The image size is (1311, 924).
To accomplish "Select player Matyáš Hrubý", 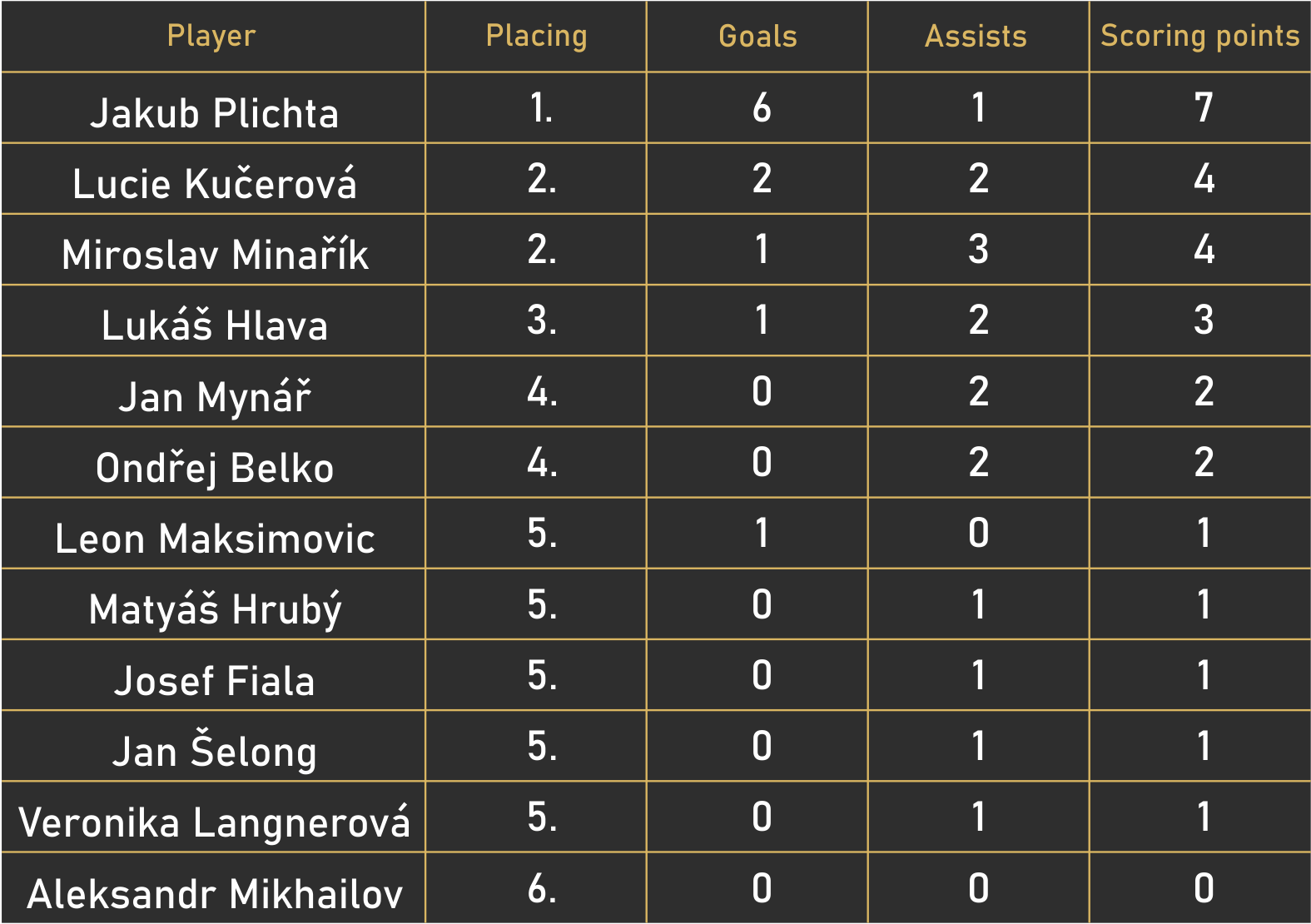I will coord(214,609).
